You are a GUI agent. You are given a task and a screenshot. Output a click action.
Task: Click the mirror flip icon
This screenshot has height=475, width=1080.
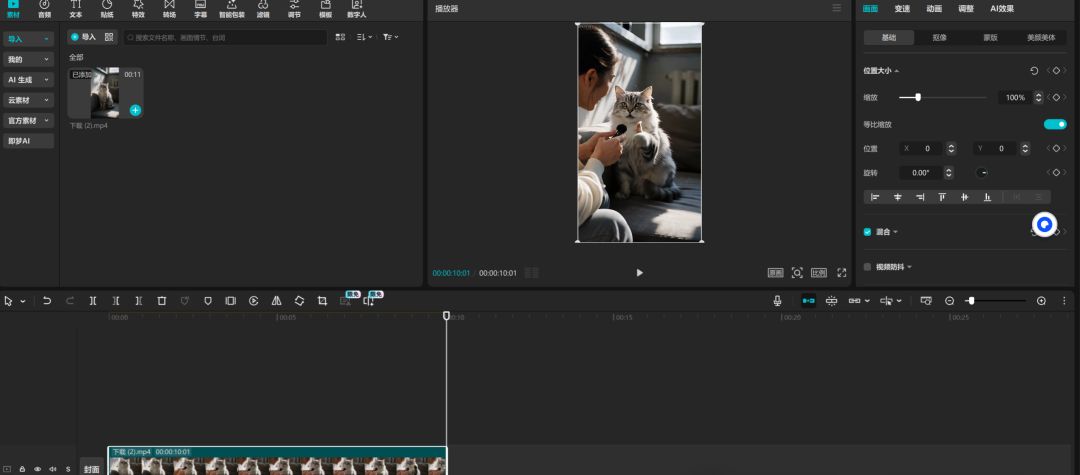pyautogui.click(x=276, y=301)
